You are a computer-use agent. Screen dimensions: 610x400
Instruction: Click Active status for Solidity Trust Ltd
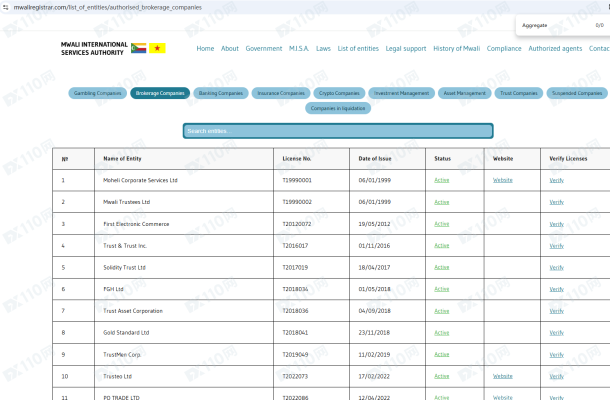(442, 267)
